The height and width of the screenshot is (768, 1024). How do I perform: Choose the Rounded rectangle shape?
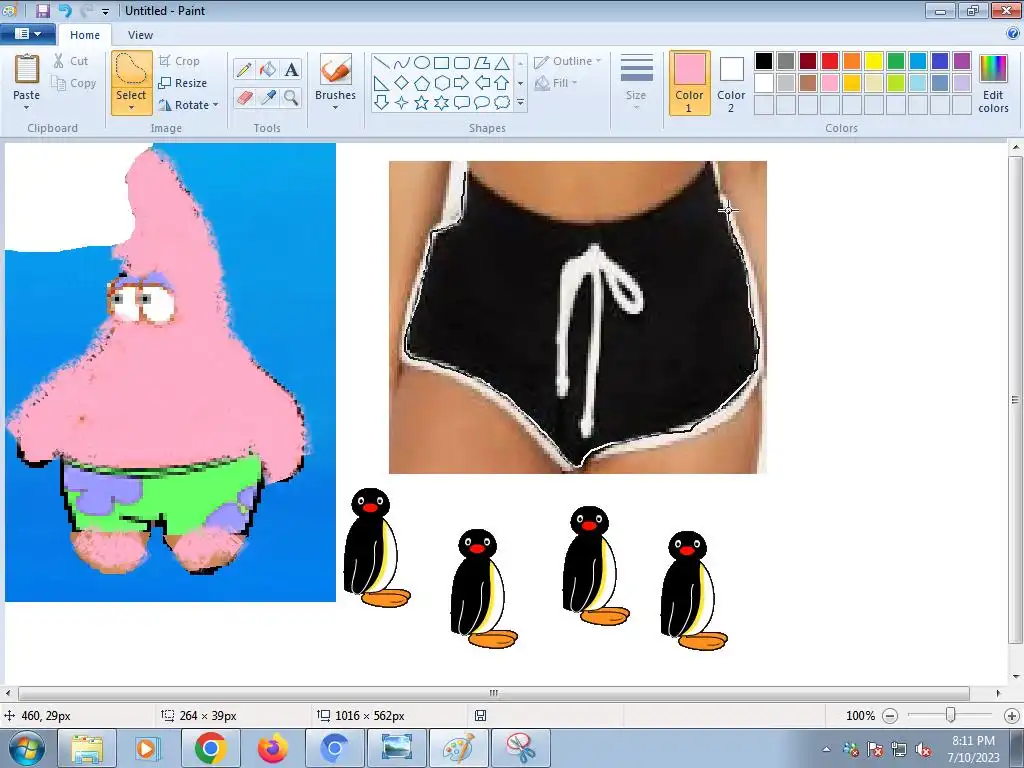[x=462, y=63]
